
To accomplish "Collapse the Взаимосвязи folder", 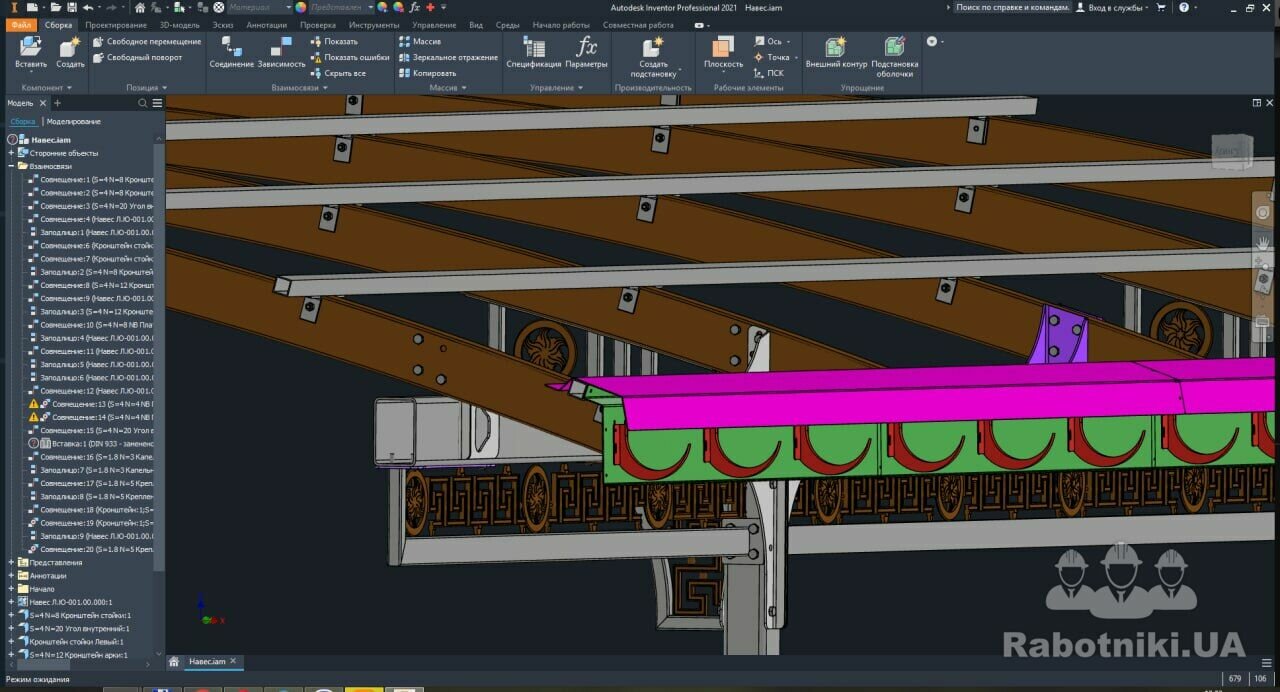I will click(x=11, y=166).
